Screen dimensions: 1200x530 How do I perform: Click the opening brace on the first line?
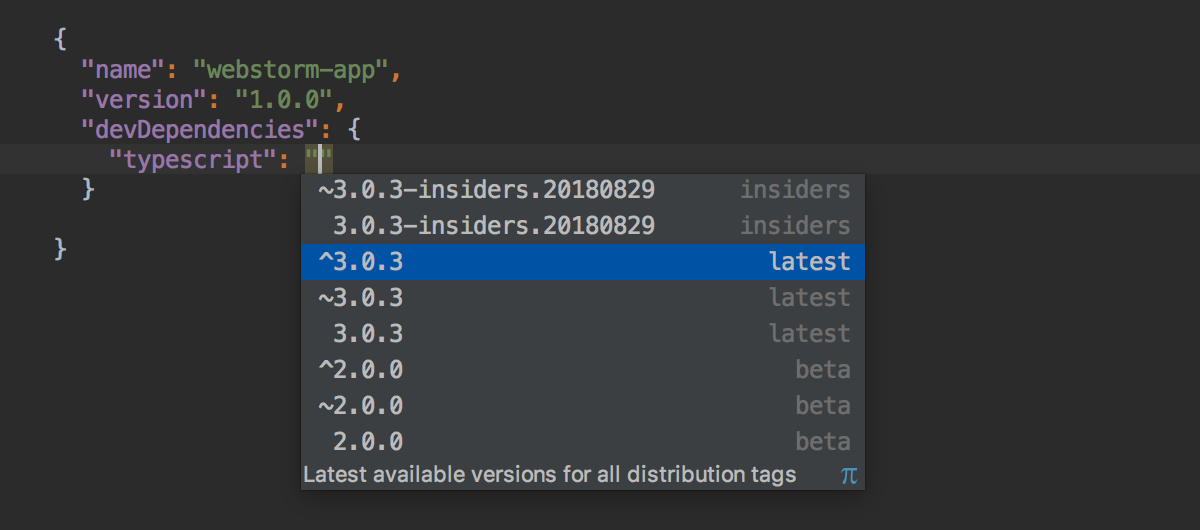click(x=60, y=42)
